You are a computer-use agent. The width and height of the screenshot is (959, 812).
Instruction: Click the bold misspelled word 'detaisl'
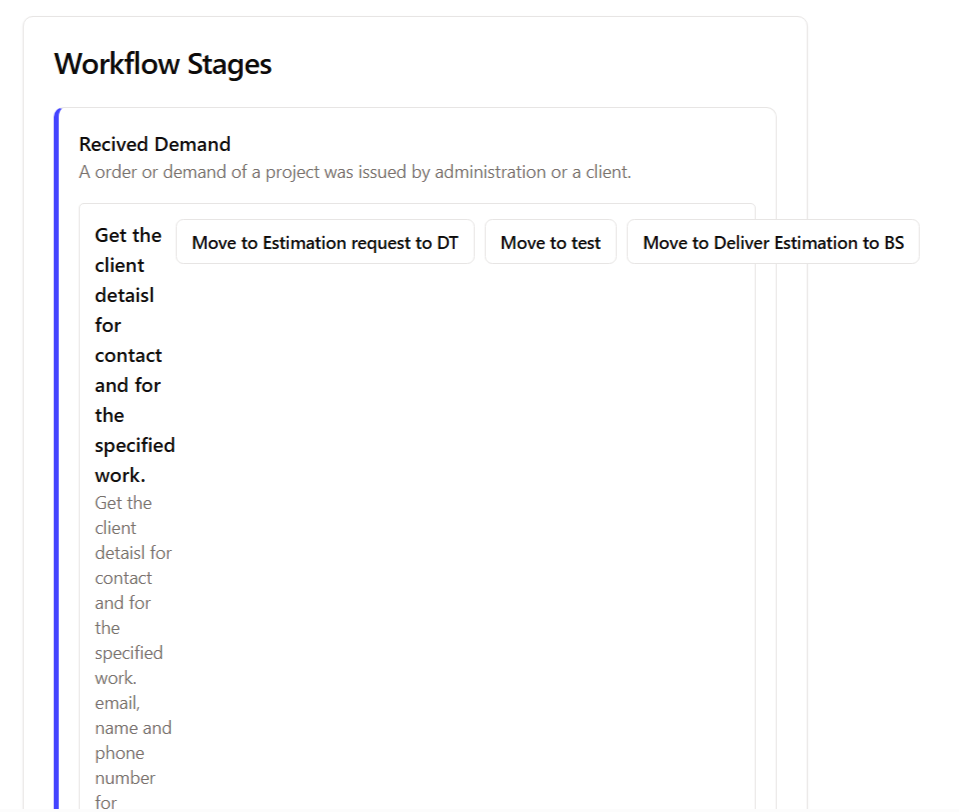coord(124,296)
